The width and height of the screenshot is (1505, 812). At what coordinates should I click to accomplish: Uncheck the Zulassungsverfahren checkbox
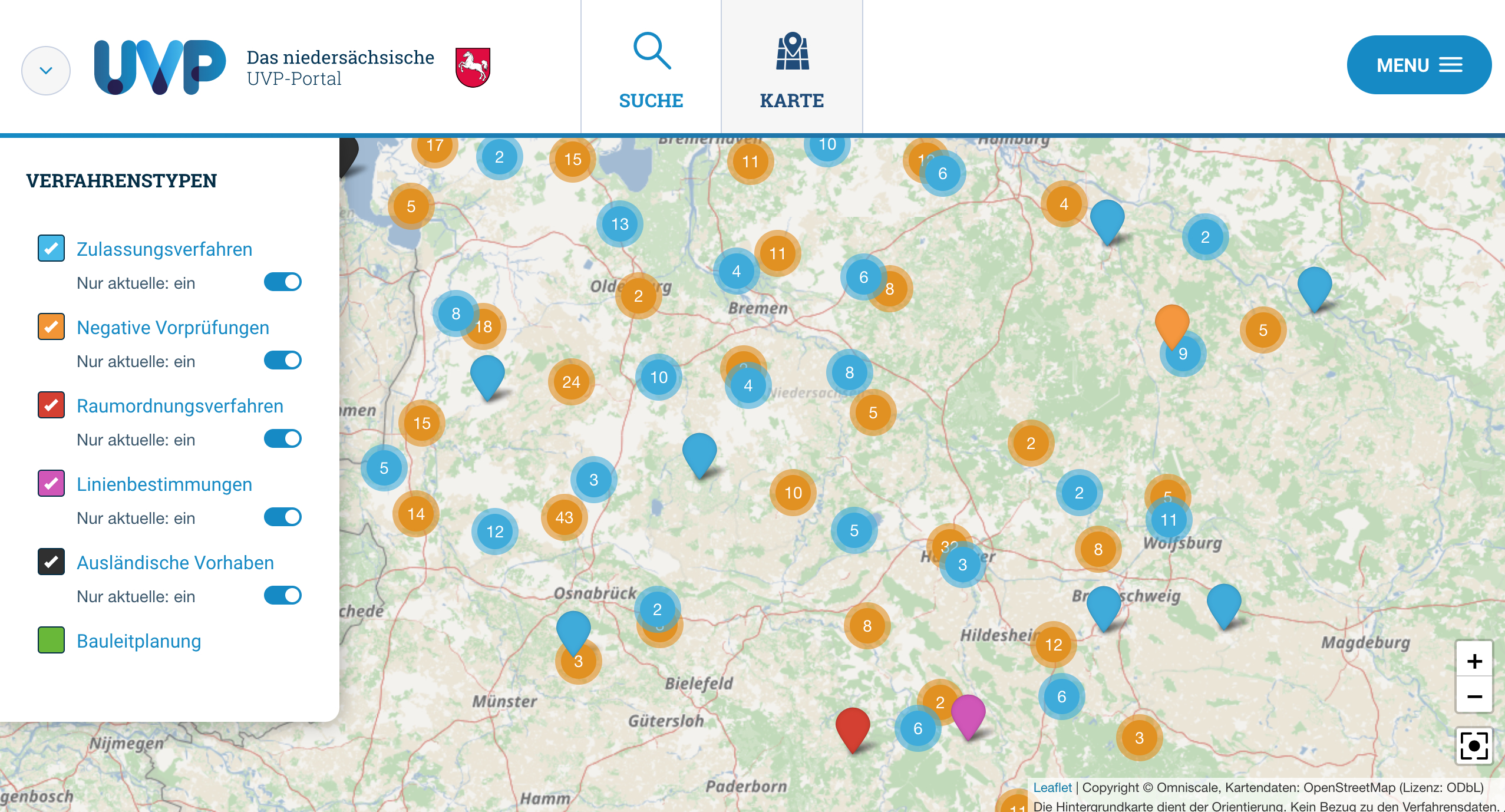tap(51, 248)
